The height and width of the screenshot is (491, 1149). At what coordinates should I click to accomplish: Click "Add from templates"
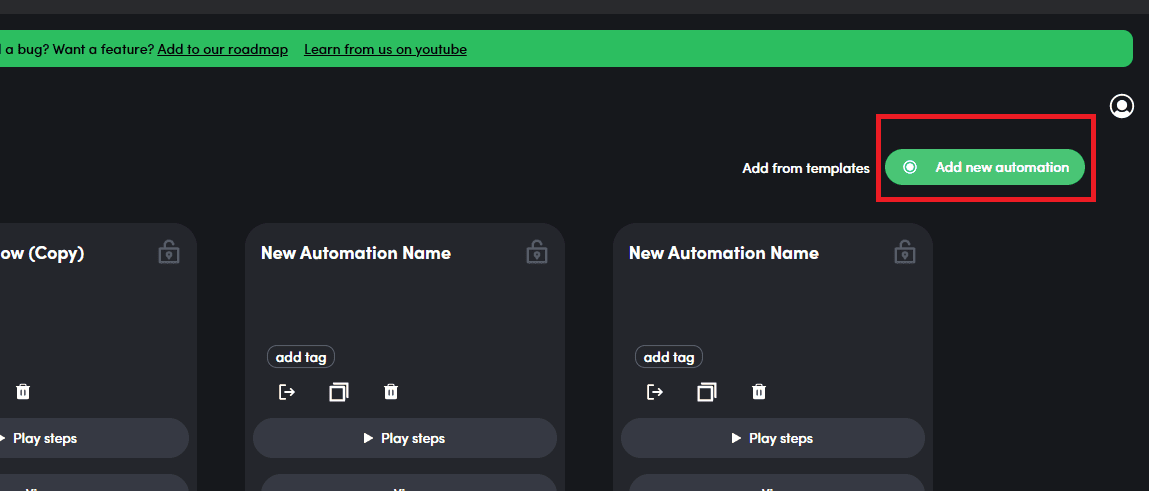806,168
